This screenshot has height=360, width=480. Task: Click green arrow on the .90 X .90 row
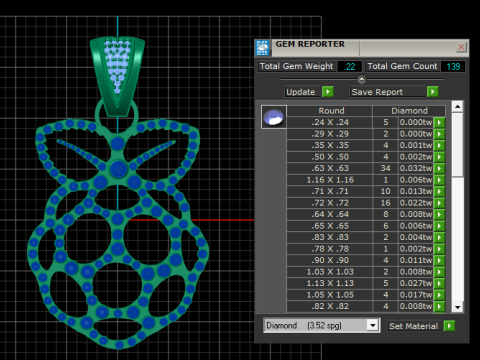pyautogui.click(x=439, y=260)
